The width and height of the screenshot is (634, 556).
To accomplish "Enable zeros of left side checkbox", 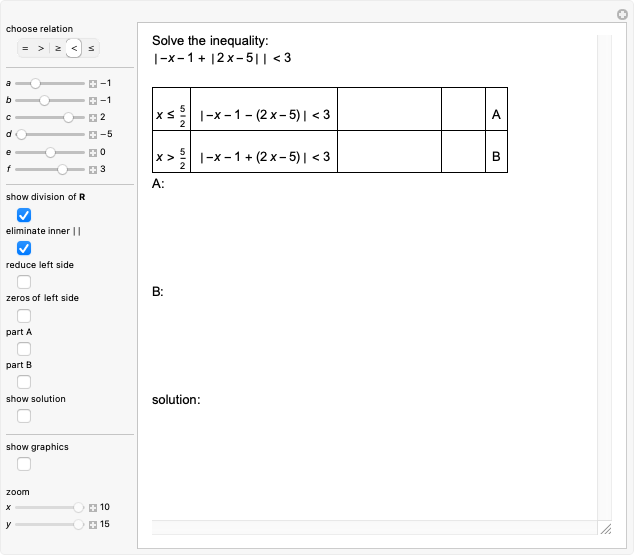I will [x=24, y=316].
